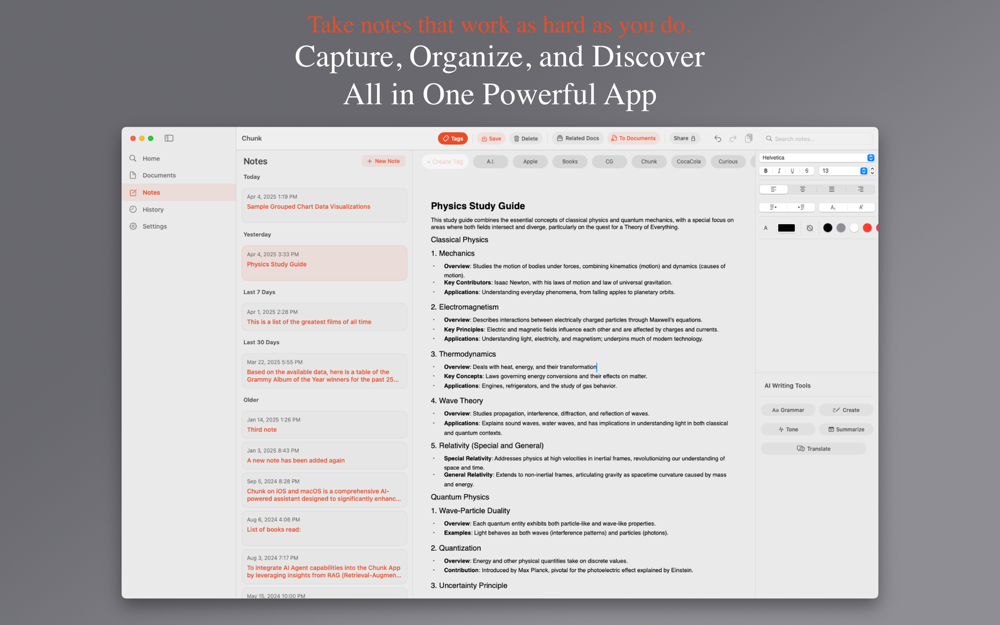Open the black text color well
The height and width of the screenshot is (625, 1000).
786,228
